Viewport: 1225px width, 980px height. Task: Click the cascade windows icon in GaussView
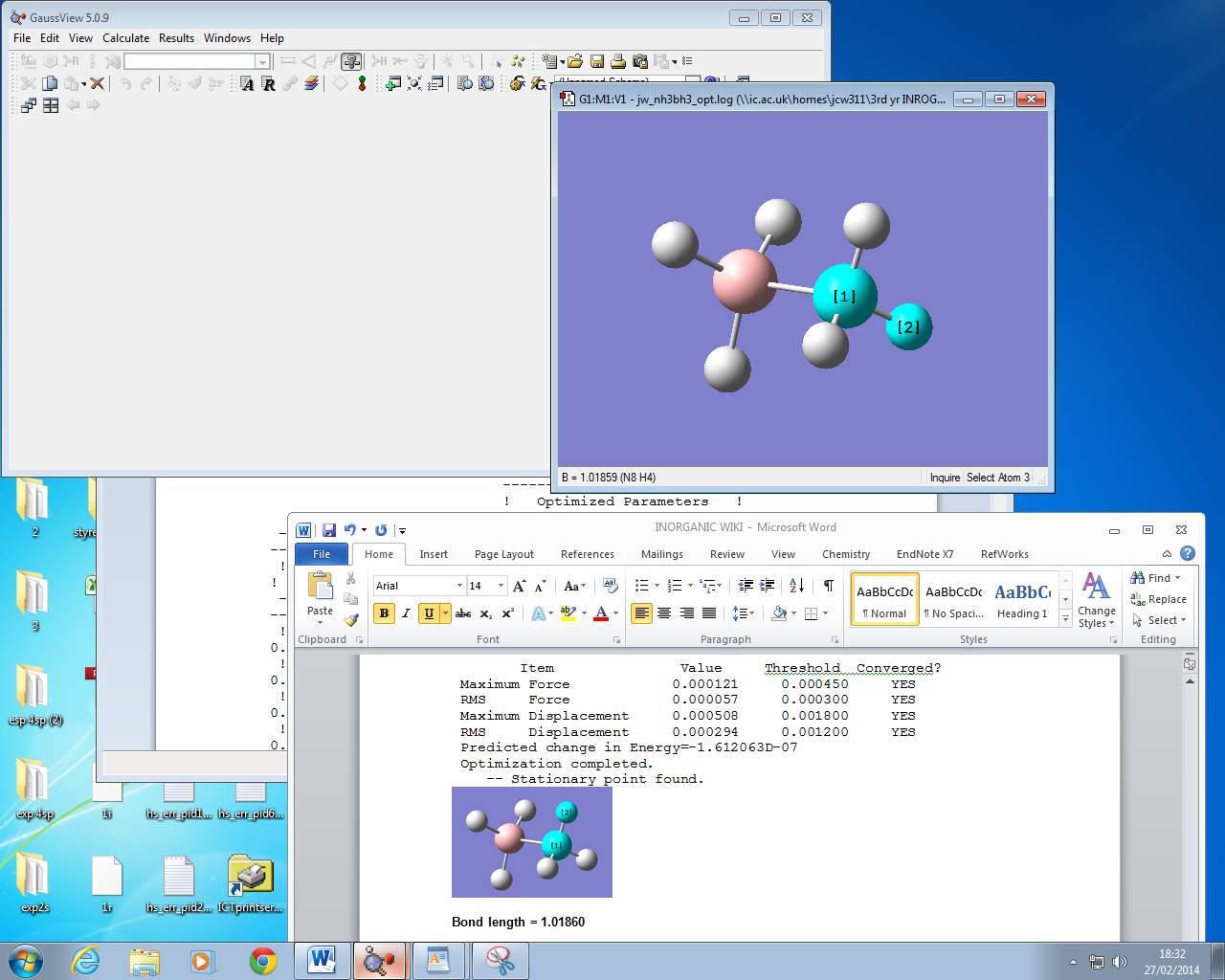tap(29, 105)
